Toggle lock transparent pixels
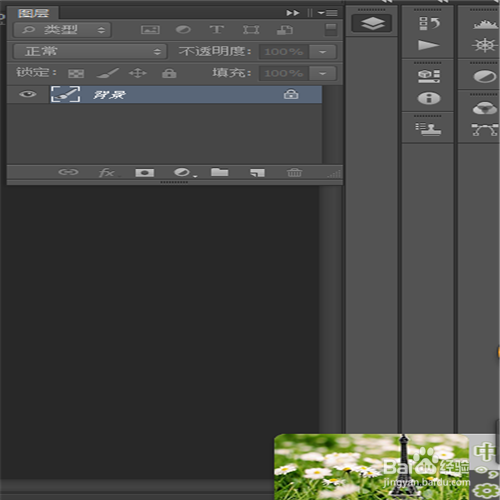This screenshot has width=500, height=500. (76, 73)
